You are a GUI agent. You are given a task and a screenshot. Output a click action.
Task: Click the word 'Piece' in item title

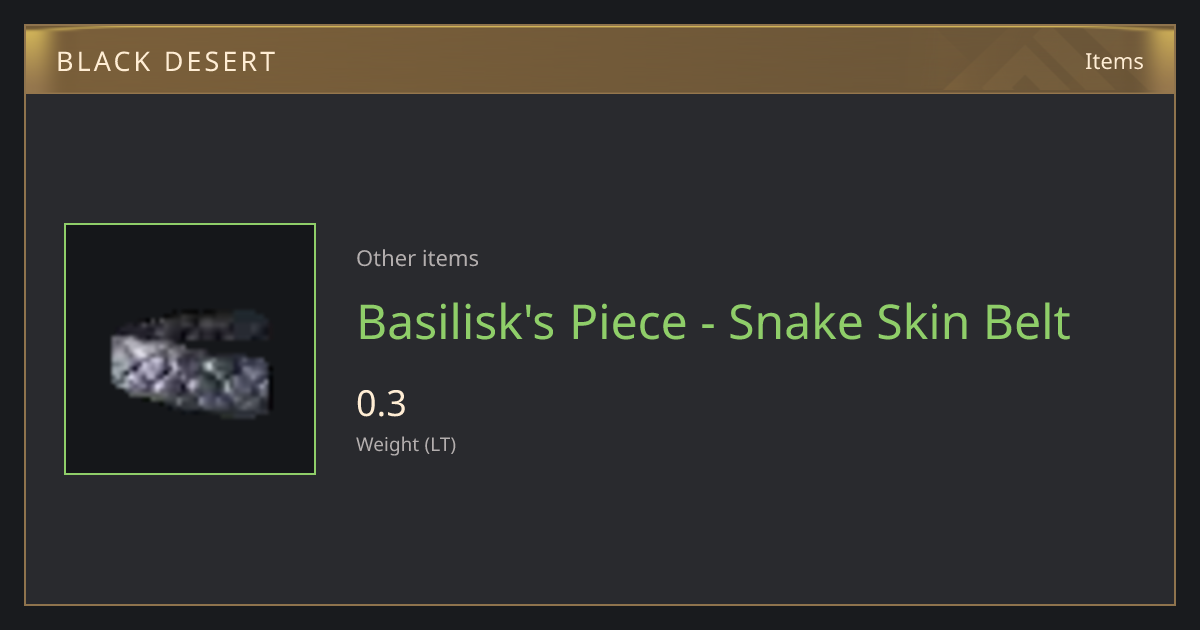(x=630, y=322)
